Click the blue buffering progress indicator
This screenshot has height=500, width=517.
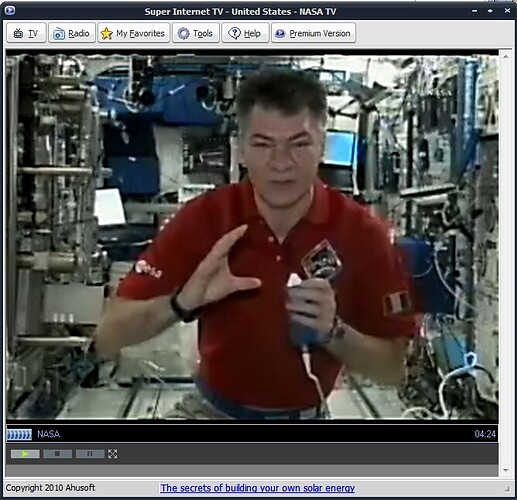19,434
